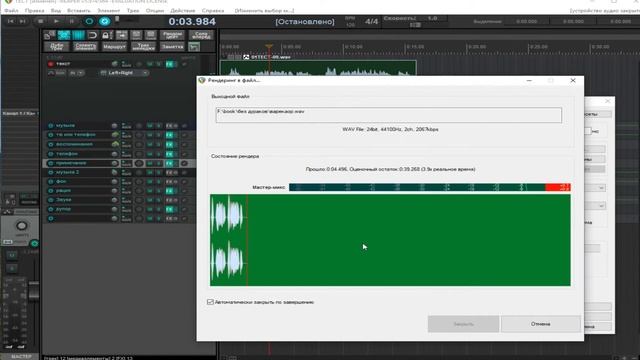The height and width of the screenshot is (360, 640).
Task: Click the first icon in main toolbar
Action: tap(49, 35)
